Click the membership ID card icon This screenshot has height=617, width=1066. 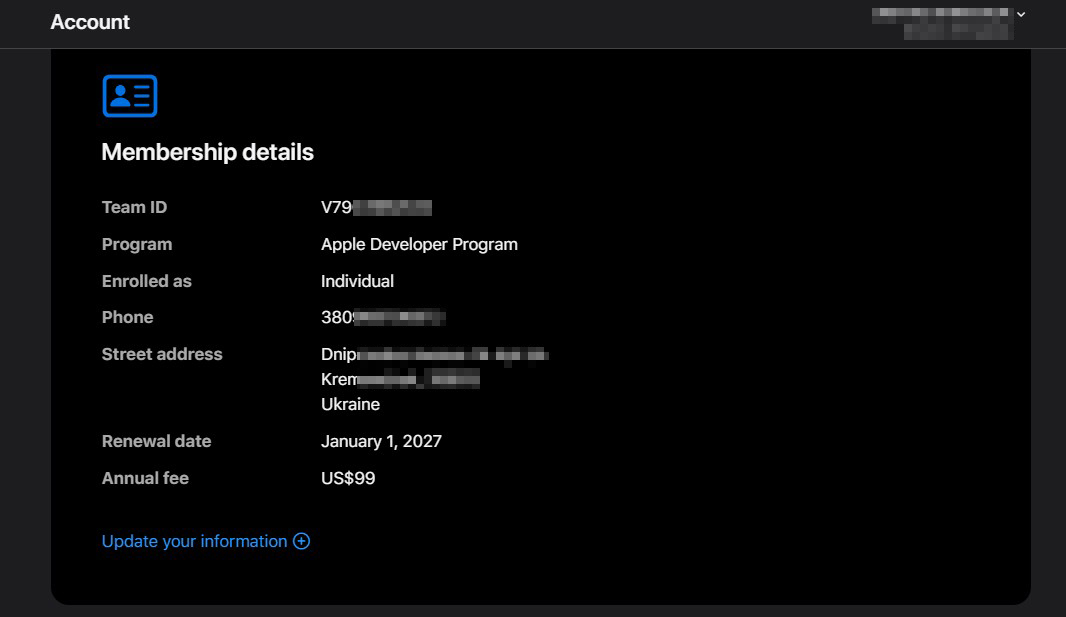point(130,96)
